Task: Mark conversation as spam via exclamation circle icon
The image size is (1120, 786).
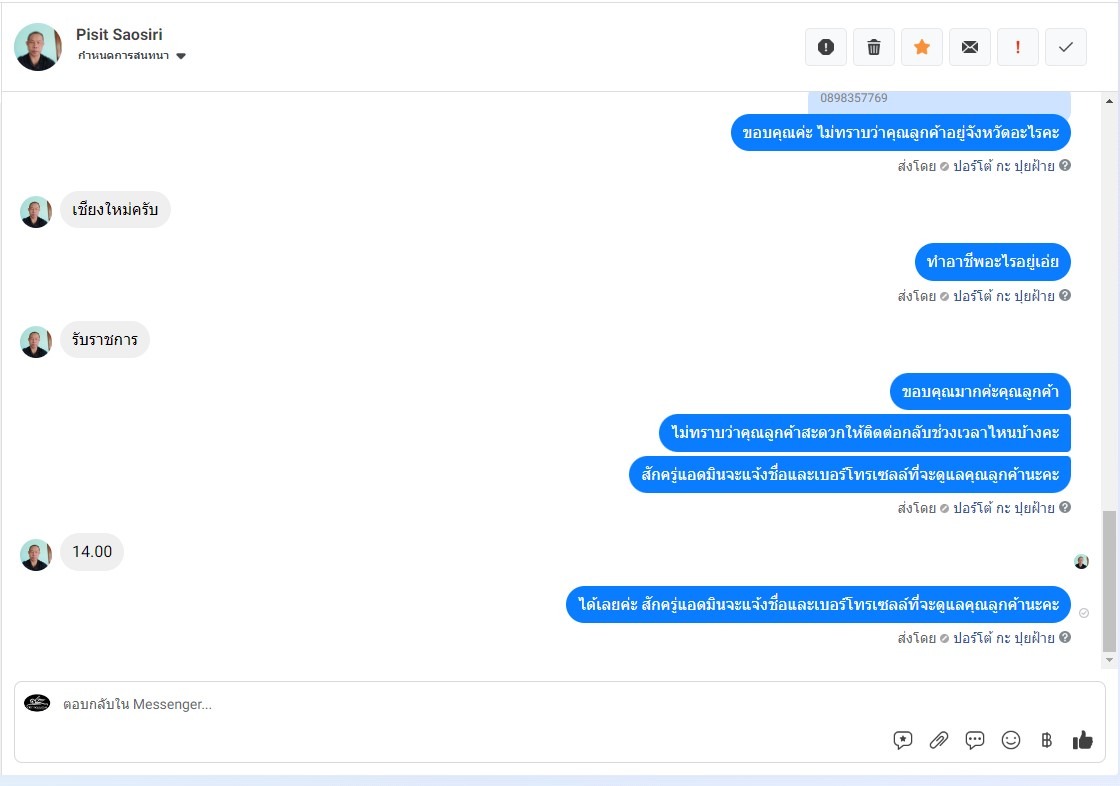Action: [x=826, y=47]
